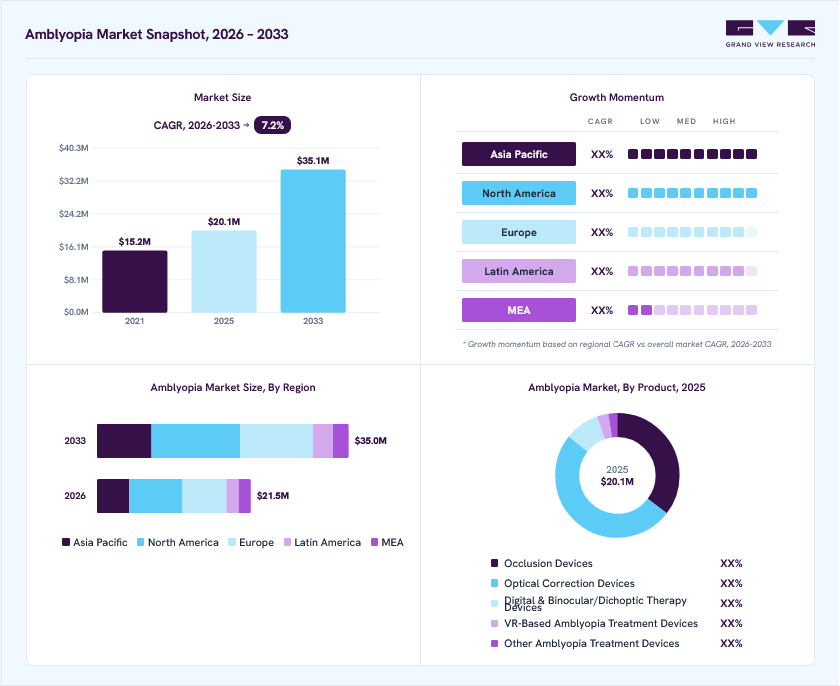The image size is (840, 686).
Task: Click the MED column header
Action: pos(686,122)
